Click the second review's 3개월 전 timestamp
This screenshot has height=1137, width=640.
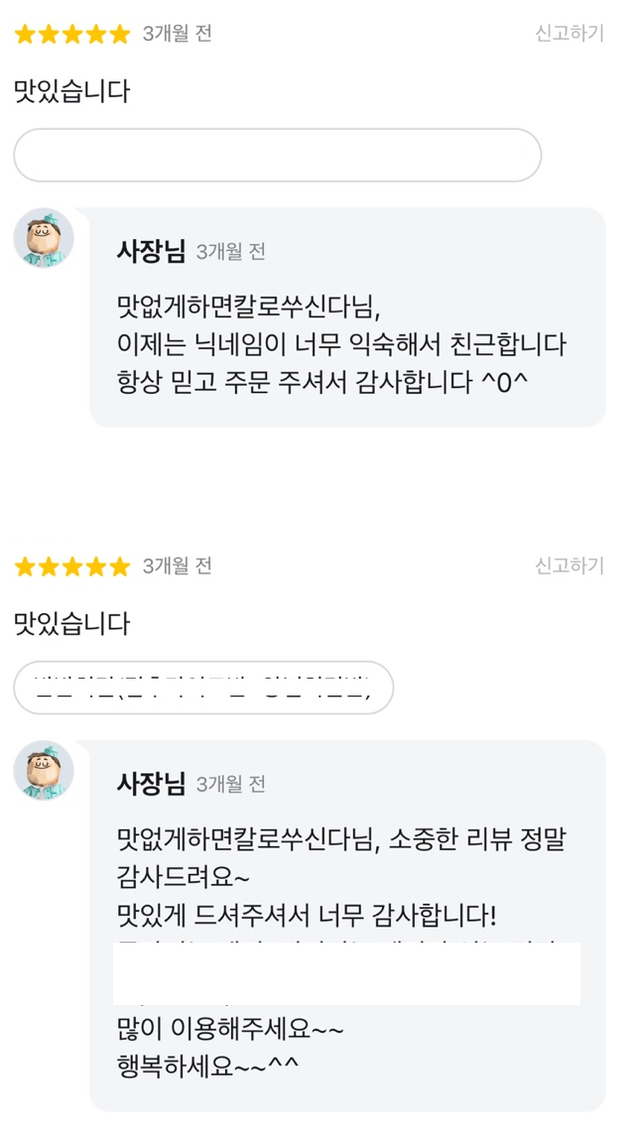coord(177,566)
